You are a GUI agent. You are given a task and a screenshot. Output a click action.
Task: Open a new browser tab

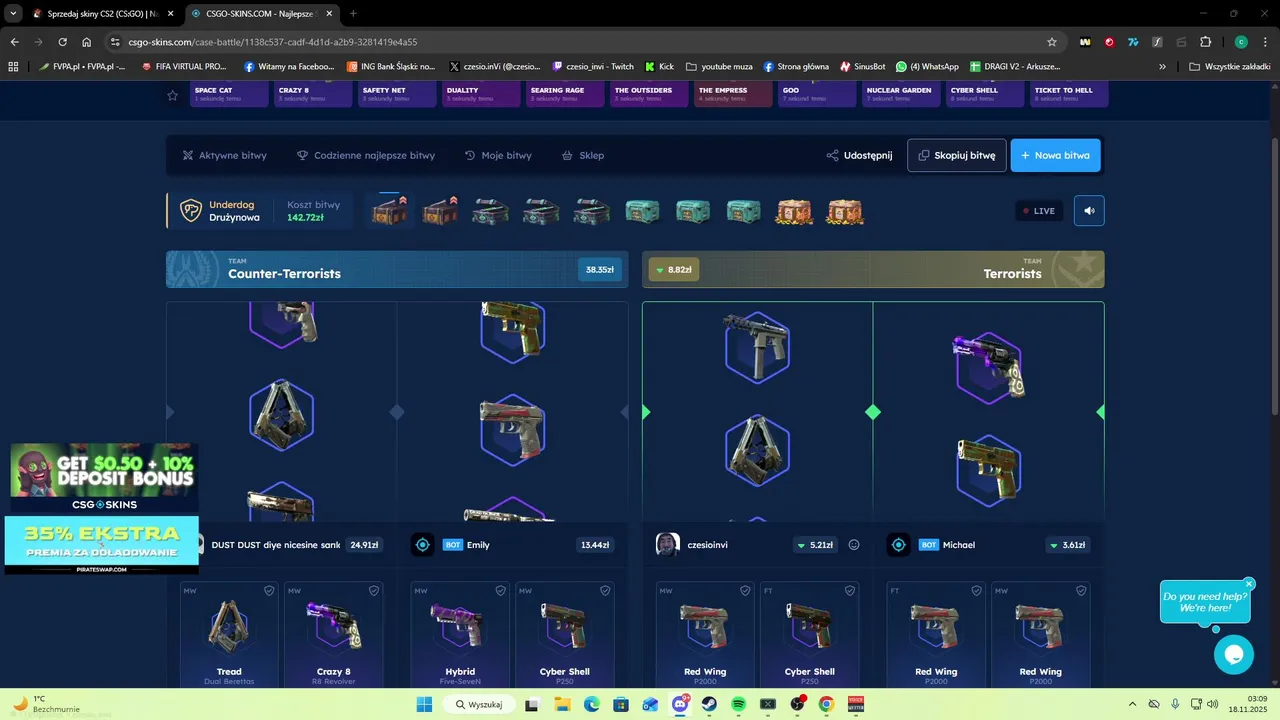tap(353, 14)
